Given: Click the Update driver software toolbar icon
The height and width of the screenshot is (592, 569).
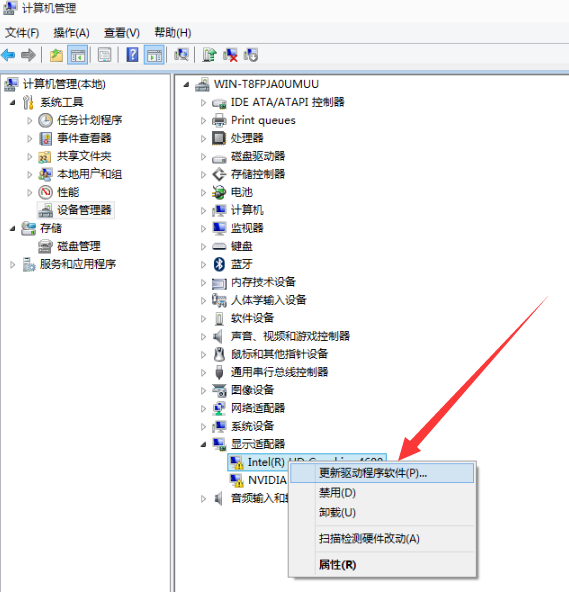Looking at the screenshot, I should (x=209, y=55).
